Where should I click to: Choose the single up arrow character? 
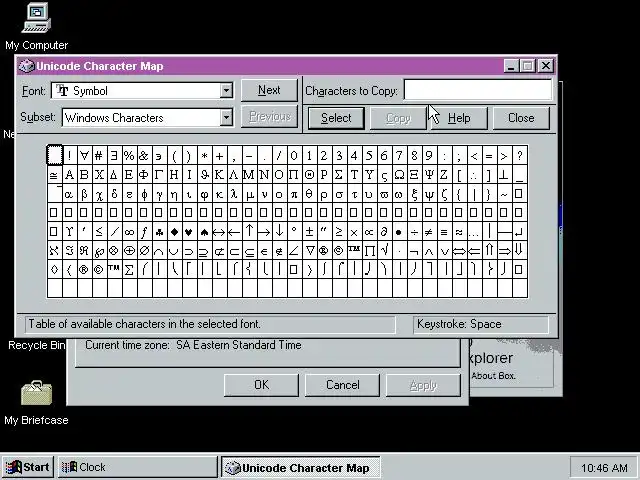[249, 232]
